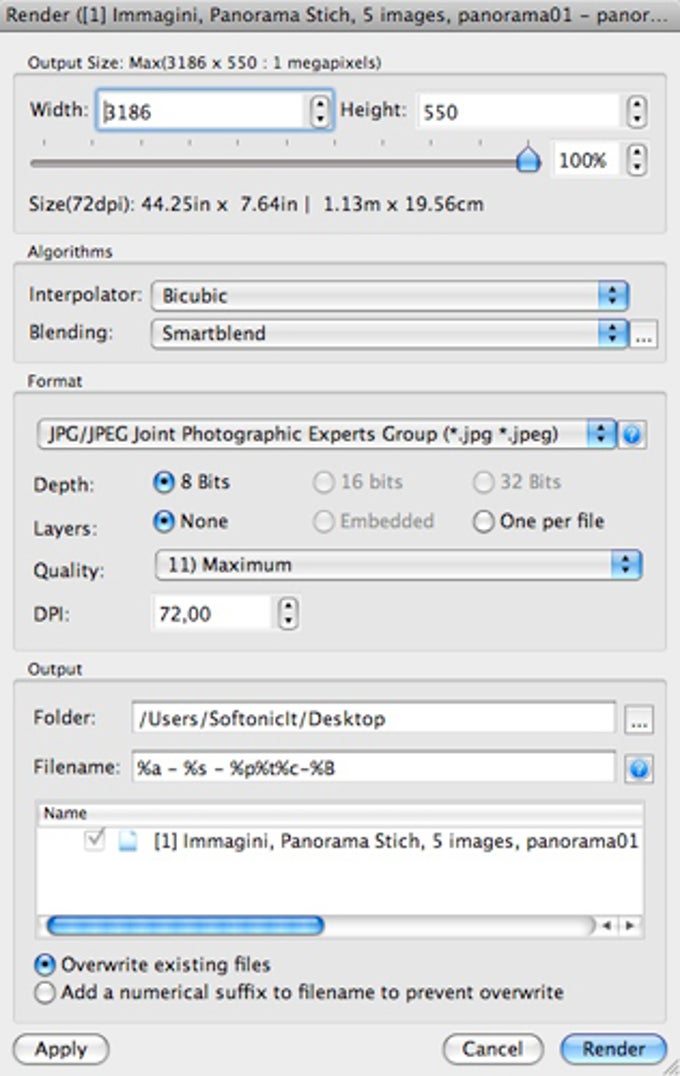The height and width of the screenshot is (1076, 680).
Task: Click the Height field showing 550
Action: pyautogui.click(x=519, y=111)
